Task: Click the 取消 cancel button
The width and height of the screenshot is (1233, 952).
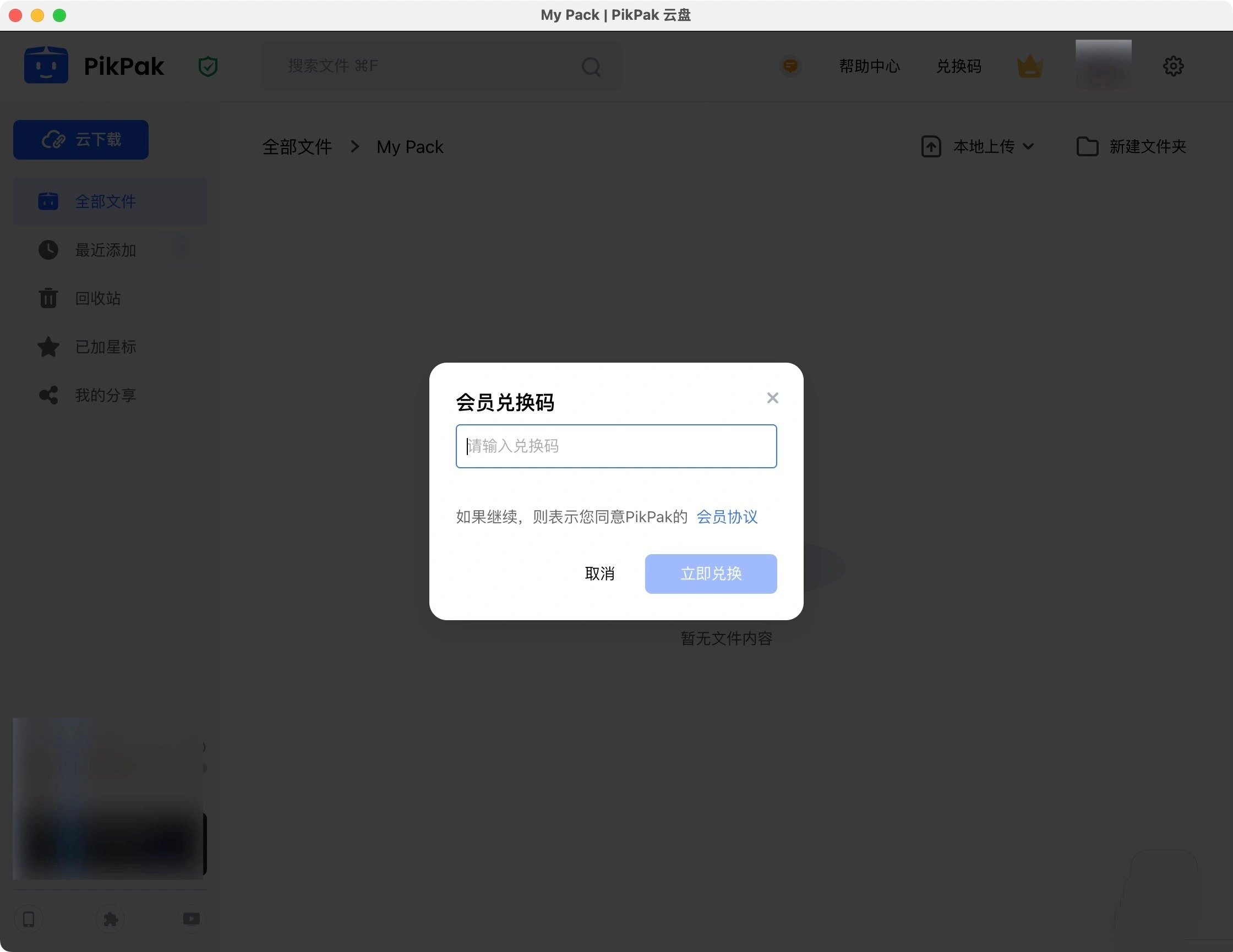Action: tap(600, 573)
